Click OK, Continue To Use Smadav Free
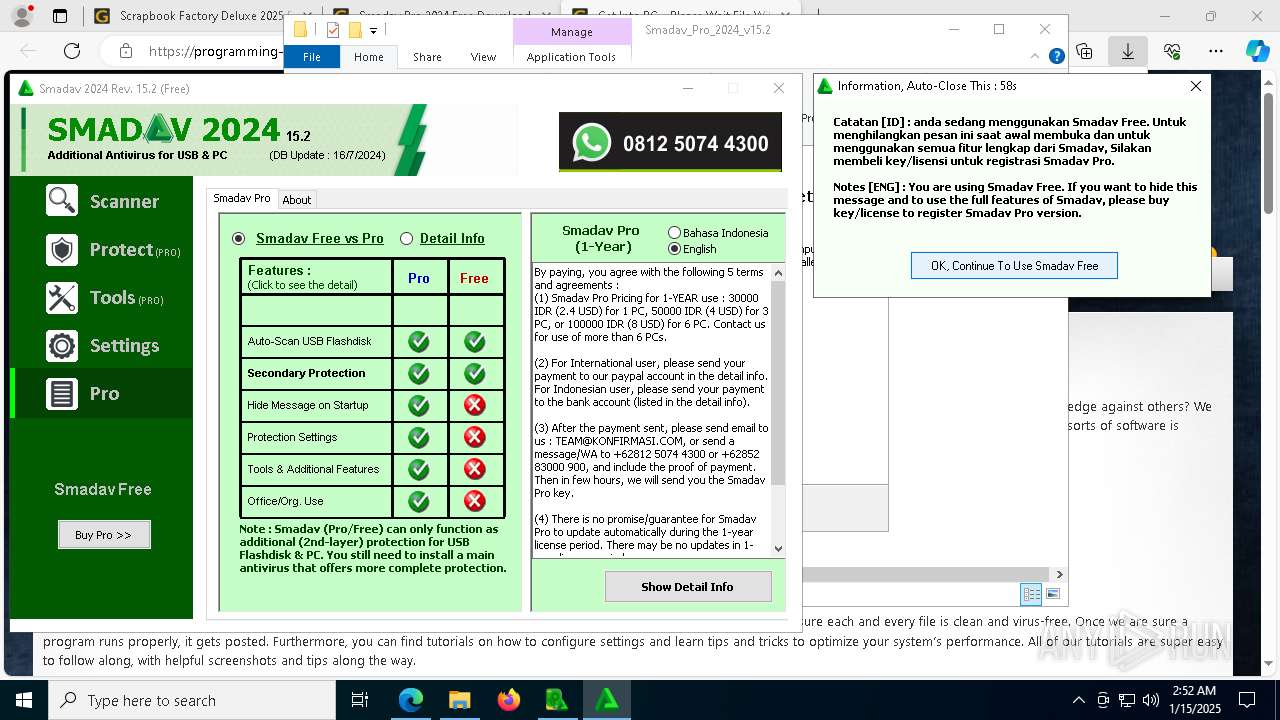Screen dimensions: 1280x720 pos(1014,266)
